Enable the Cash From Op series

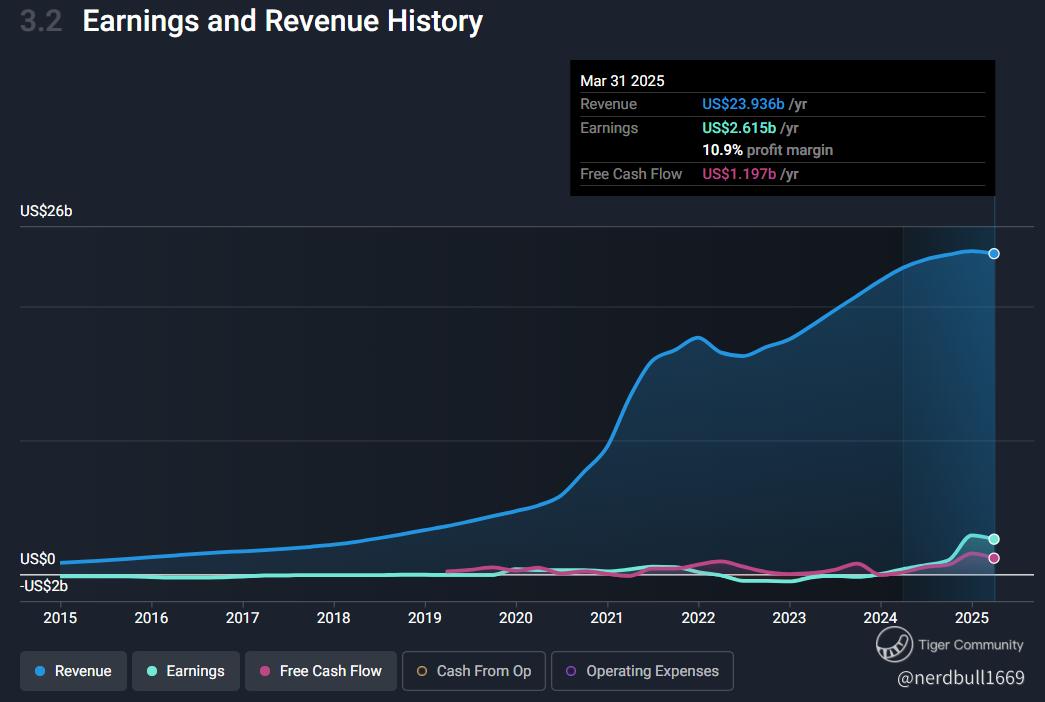point(473,671)
